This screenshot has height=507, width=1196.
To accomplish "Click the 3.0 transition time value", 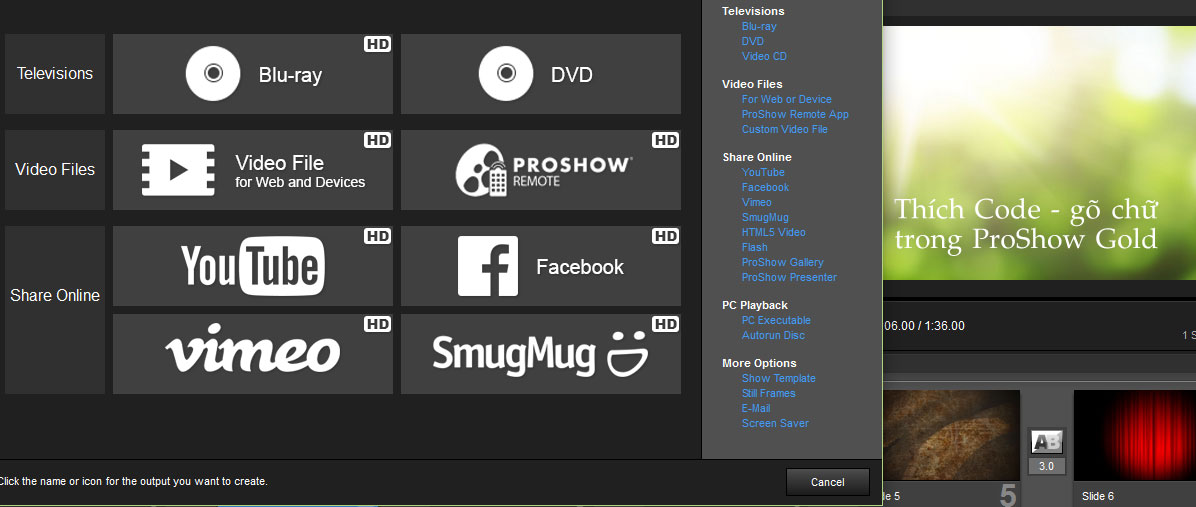I will 1046,466.
